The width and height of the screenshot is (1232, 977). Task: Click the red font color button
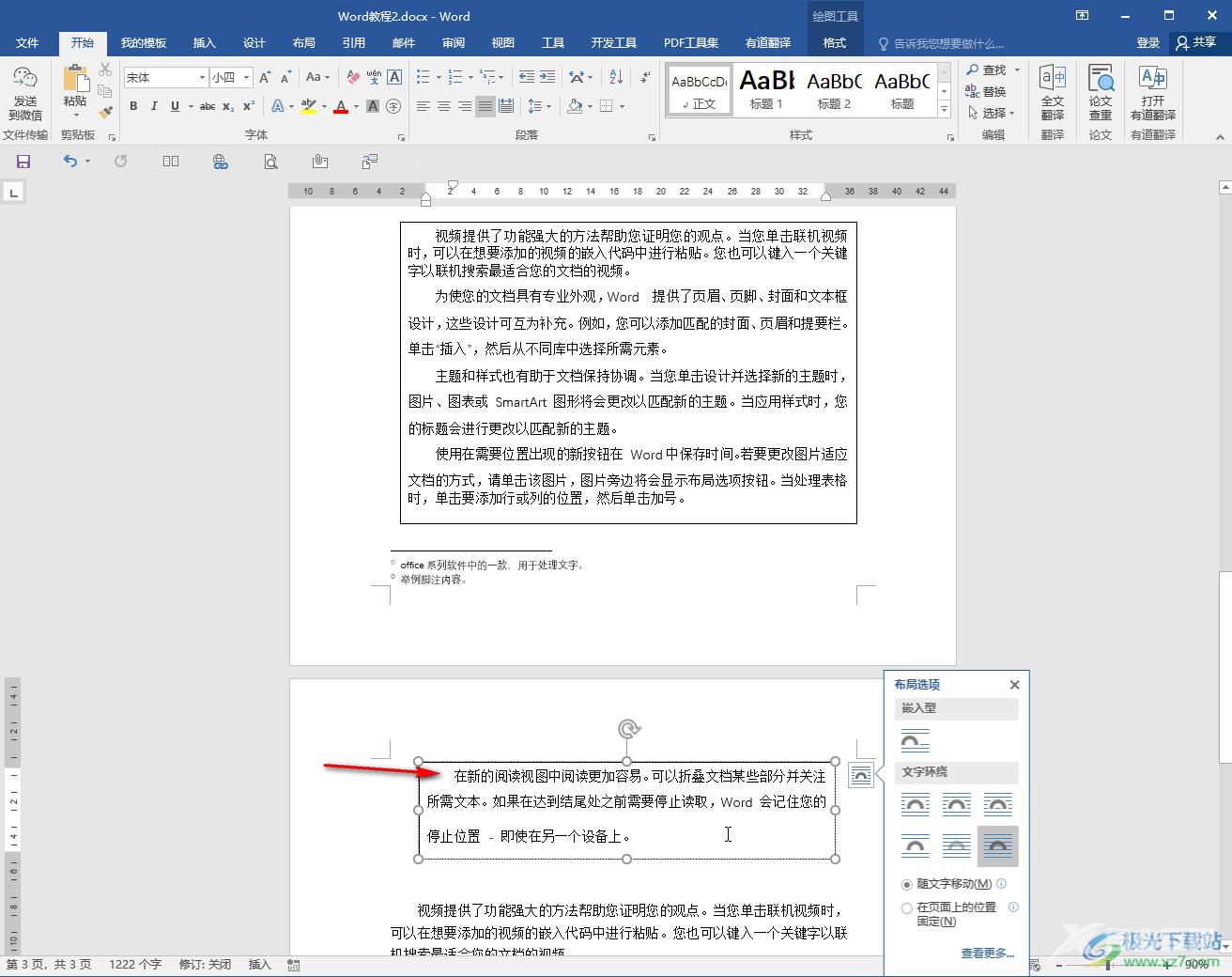[x=341, y=106]
